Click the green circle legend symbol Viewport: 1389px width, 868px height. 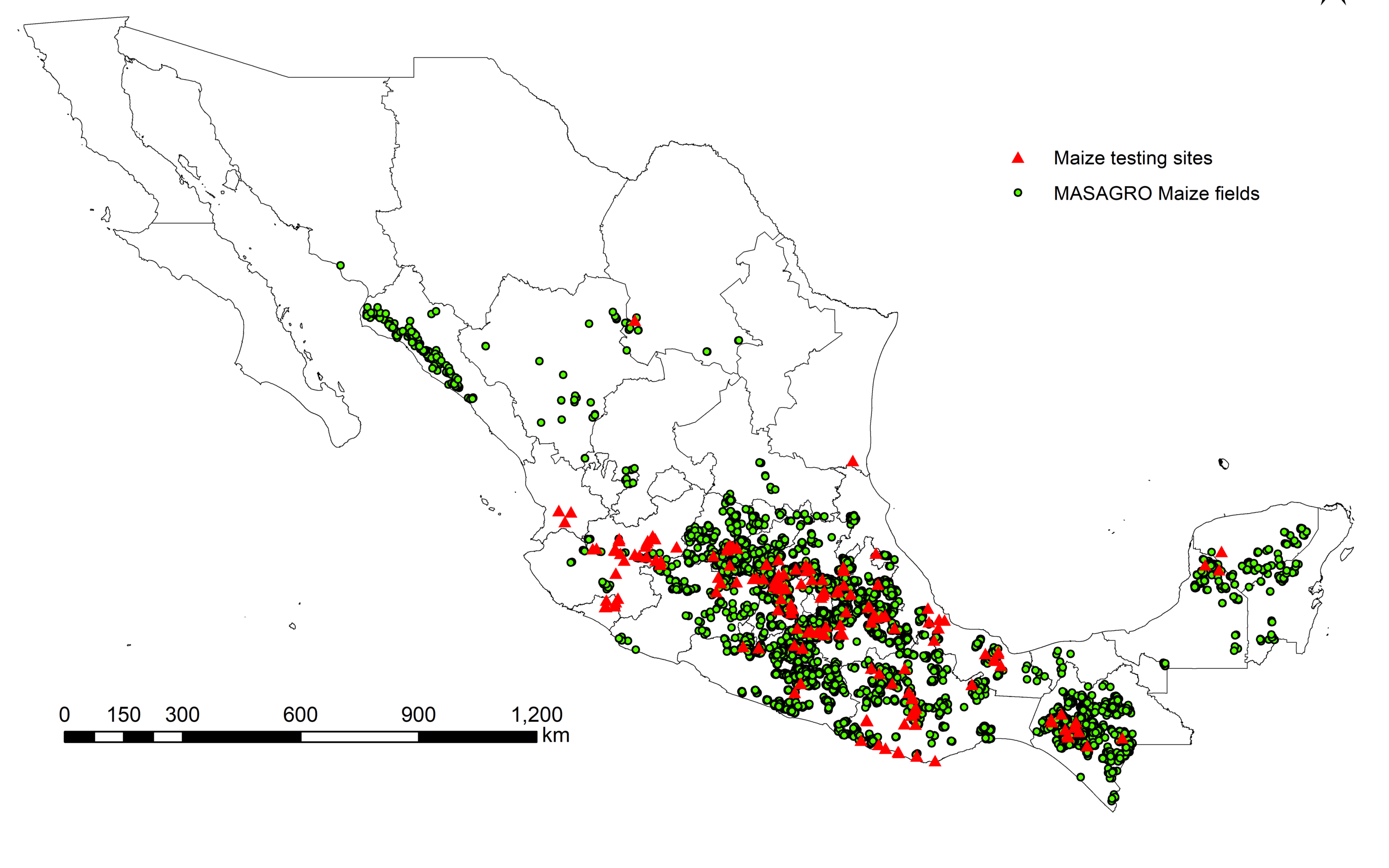[x=1018, y=193]
